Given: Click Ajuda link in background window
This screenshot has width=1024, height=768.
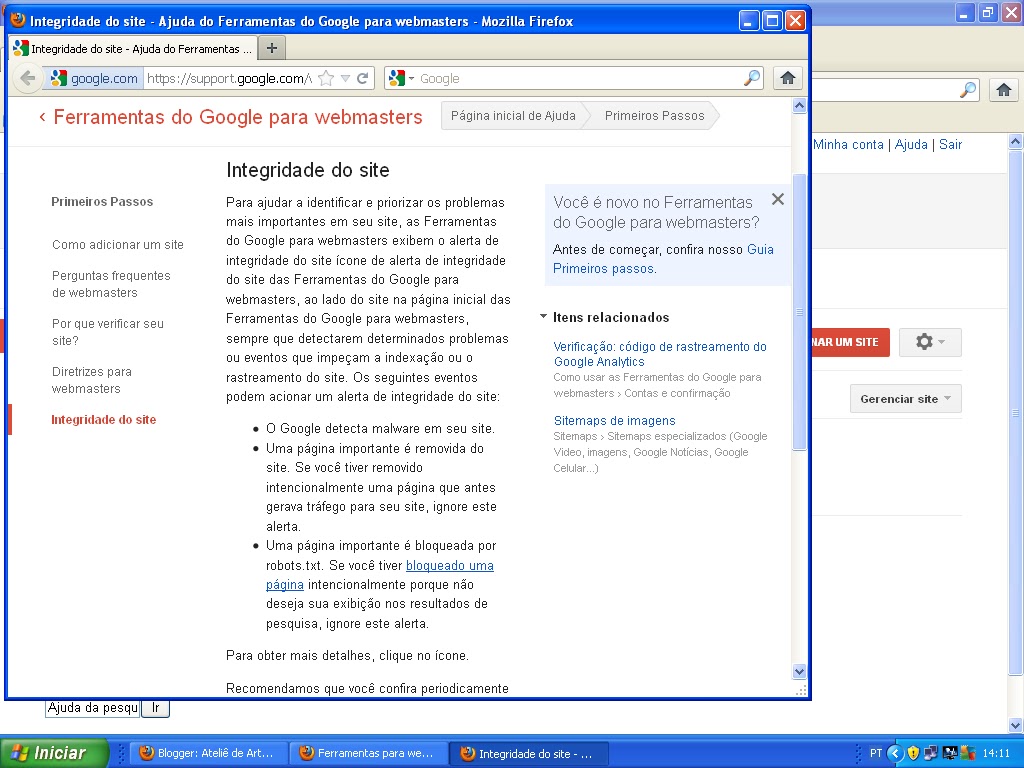Looking at the screenshot, I should point(911,144).
